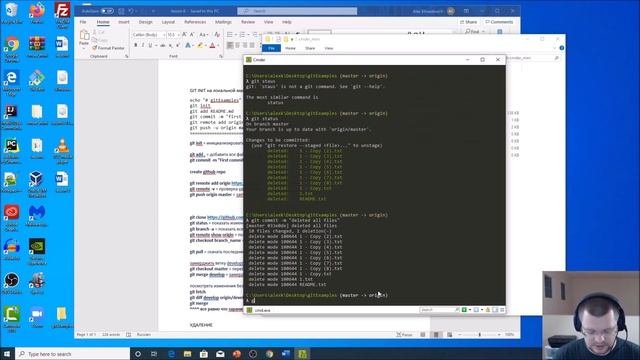Screen dimensions: 640x360
Task: Apply the yellow text highlight color
Action: (x=200, y=45)
